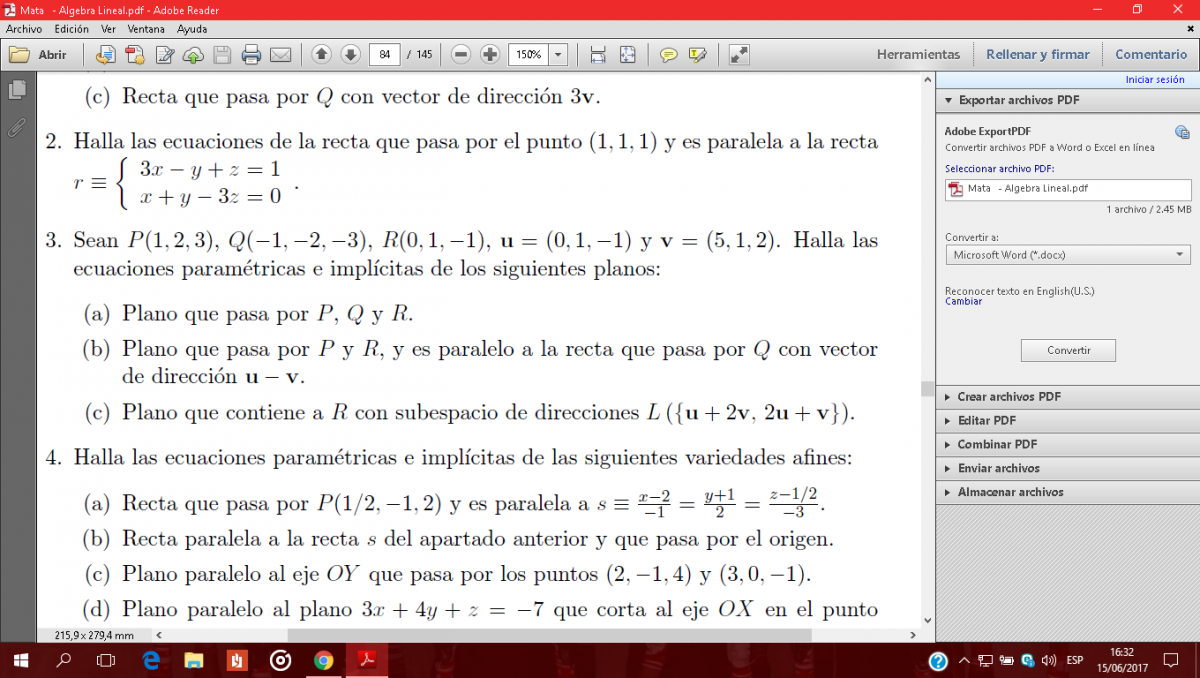Zoom out using the minus button
Screen dimensions: 1200x678
point(461,55)
